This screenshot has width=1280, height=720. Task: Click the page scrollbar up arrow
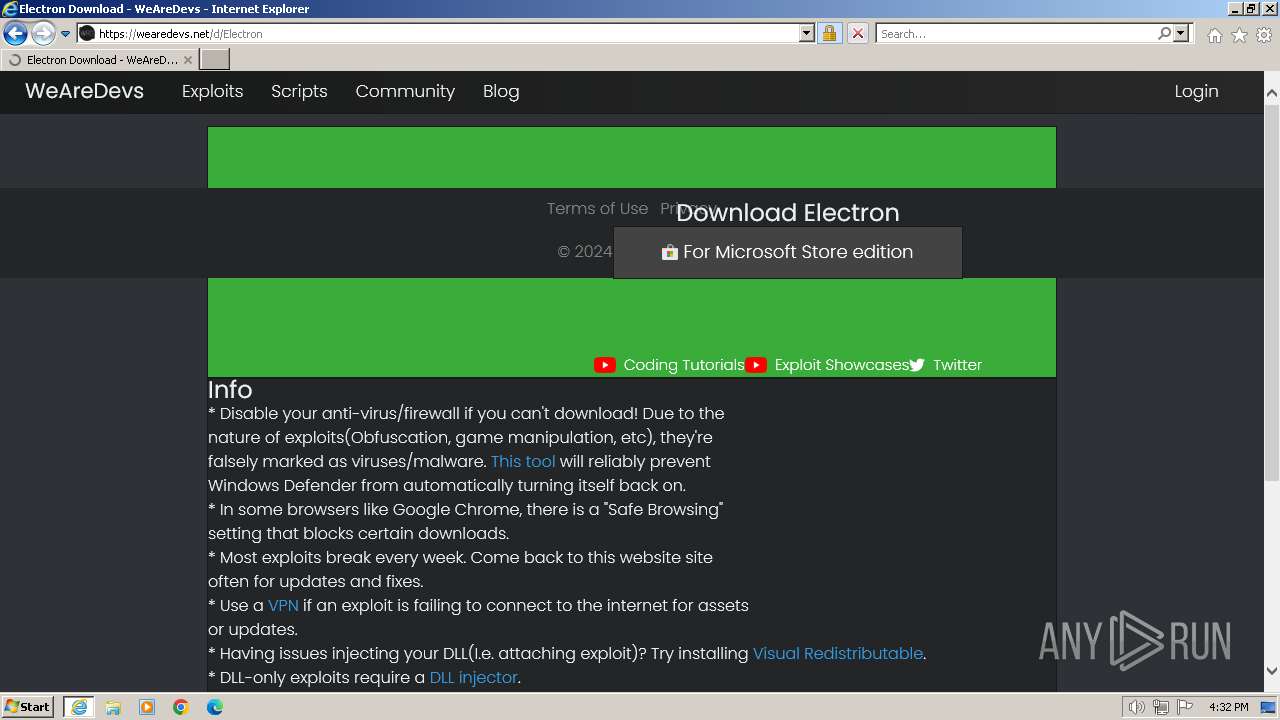click(1271, 94)
